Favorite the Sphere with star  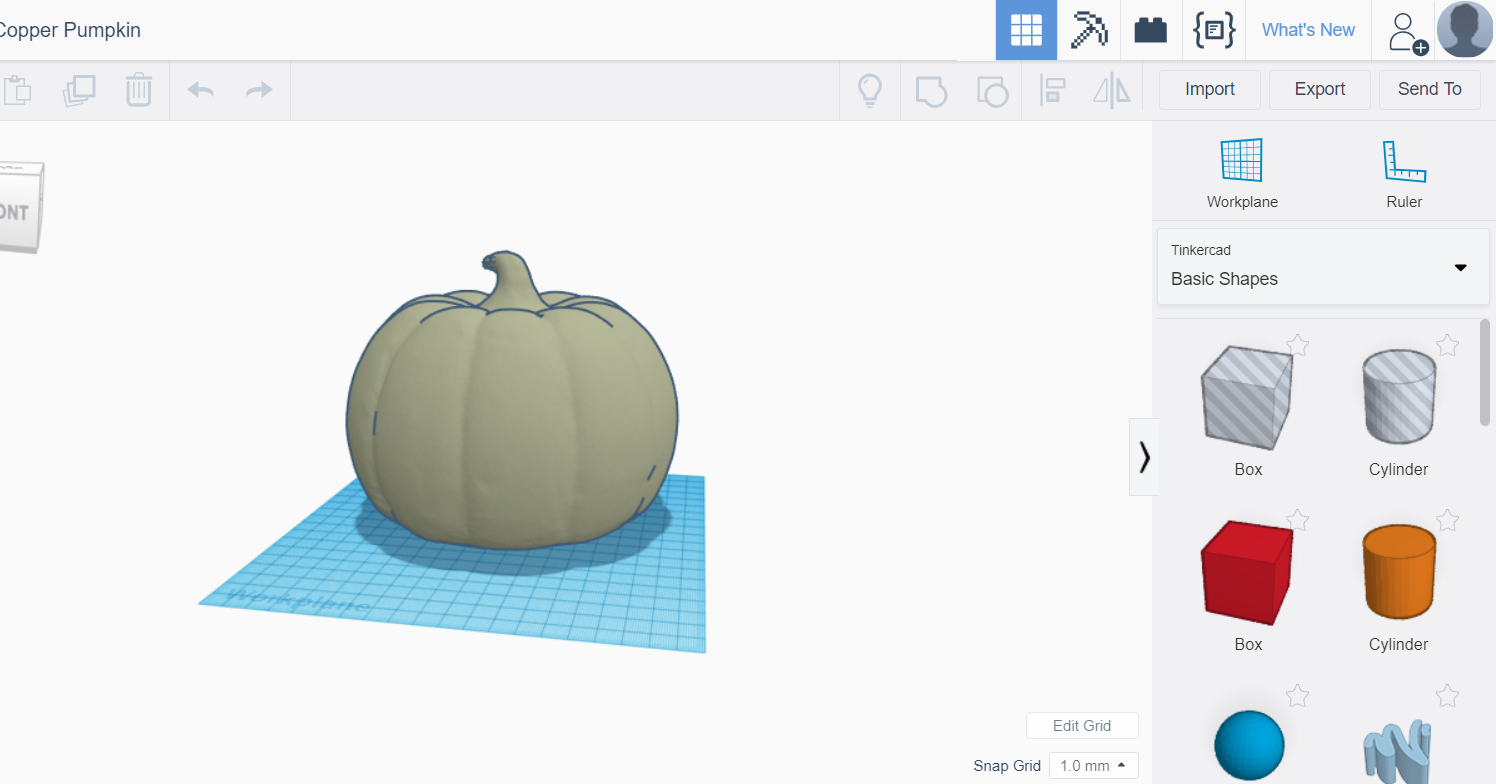point(1297,695)
